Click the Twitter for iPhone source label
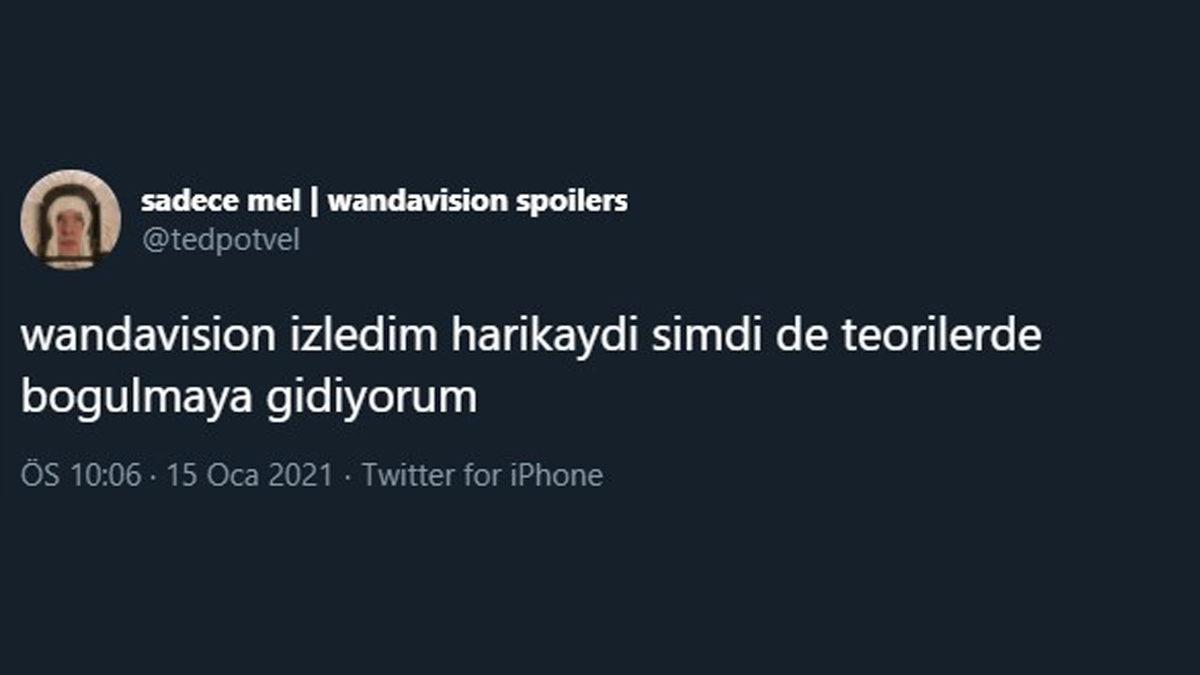 click(x=483, y=475)
